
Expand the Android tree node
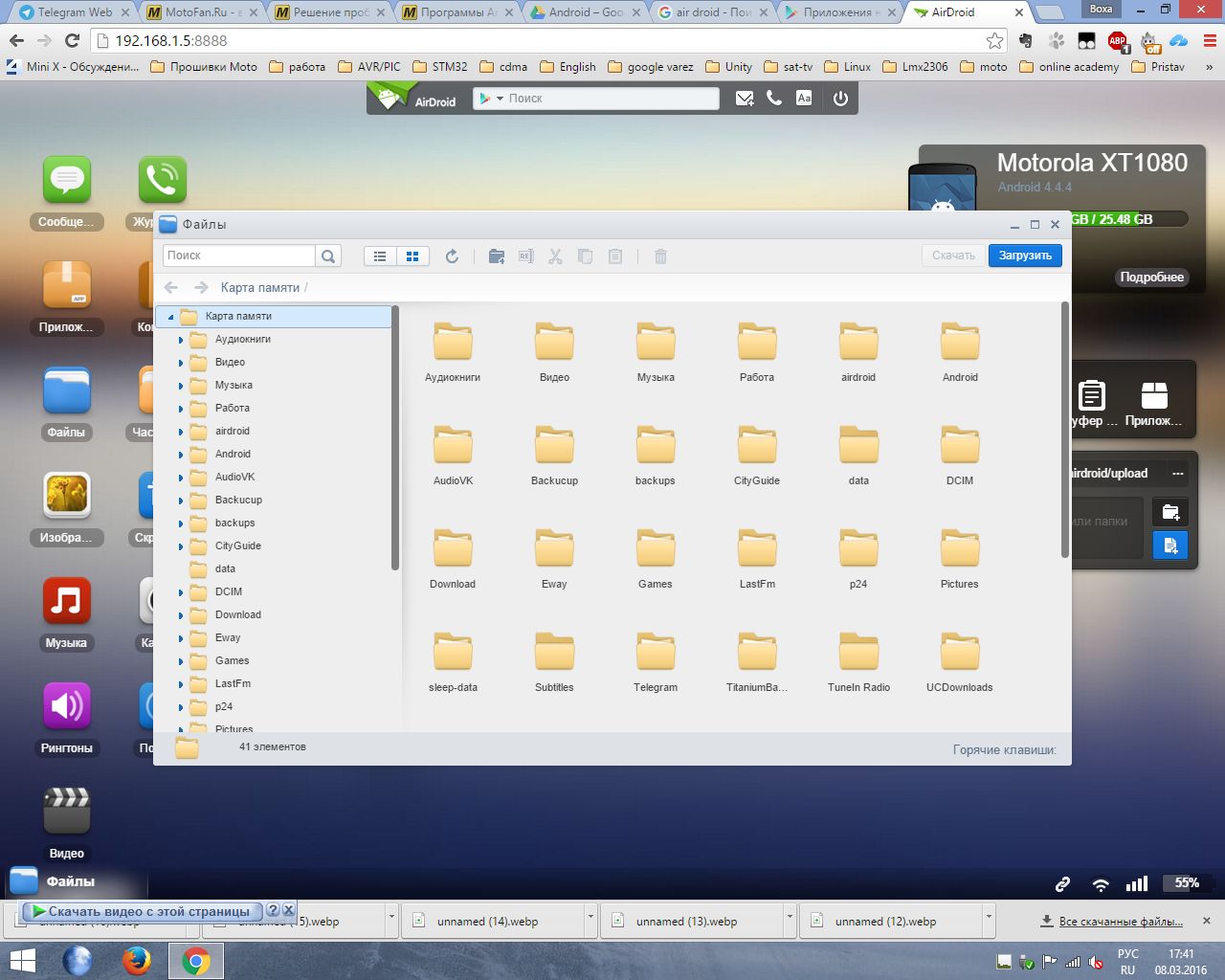[181, 455]
